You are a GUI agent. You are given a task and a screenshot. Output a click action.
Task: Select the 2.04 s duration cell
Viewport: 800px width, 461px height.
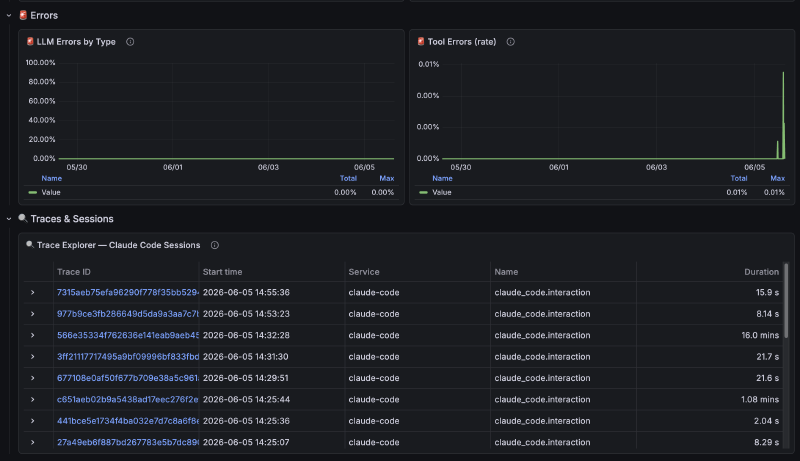pos(766,421)
